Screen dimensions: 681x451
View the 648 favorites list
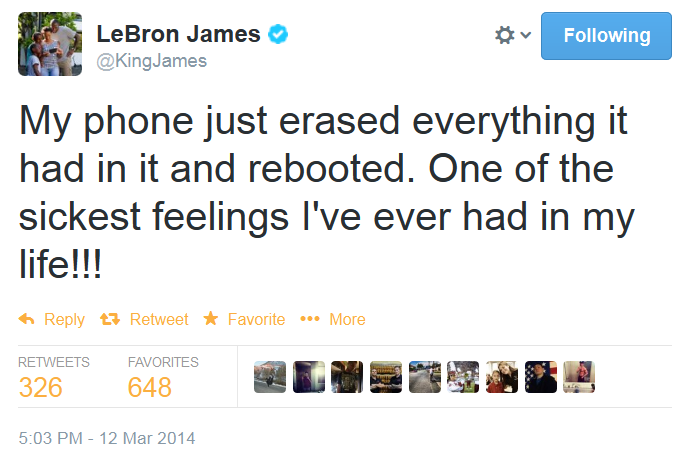(150, 387)
